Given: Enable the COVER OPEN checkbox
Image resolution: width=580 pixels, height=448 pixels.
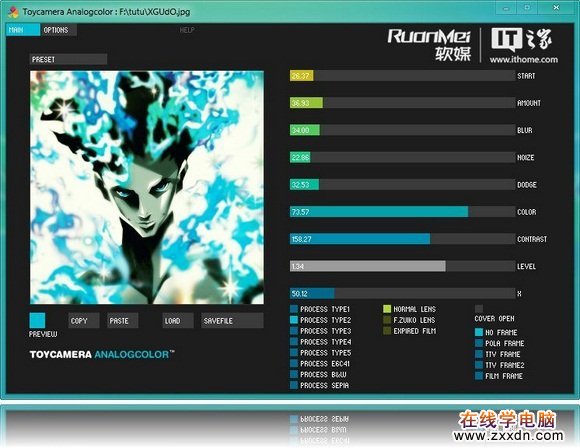Looking at the screenshot, I should [479, 309].
